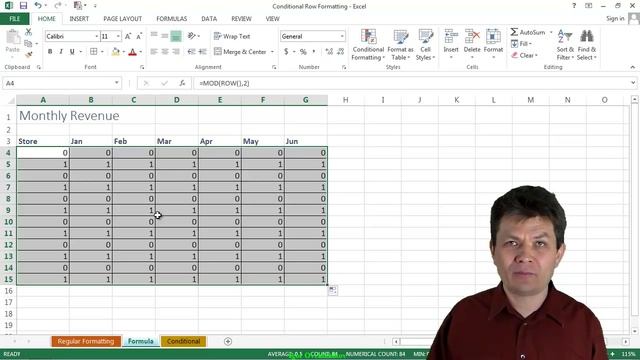The image size is (640, 360).
Task: Click Decrease Decimal icon
Action: (340, 52)
